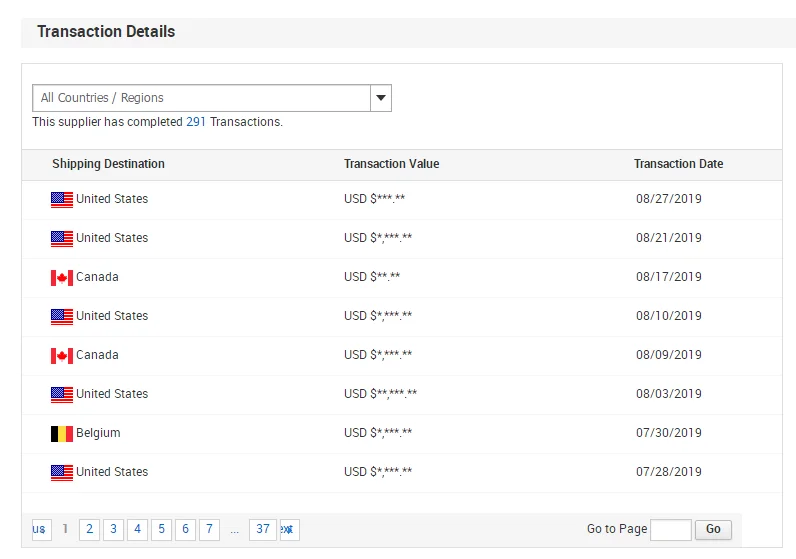Click the Transaction Date column header
This screenshot has height=559, width=796.
[678, 164]
